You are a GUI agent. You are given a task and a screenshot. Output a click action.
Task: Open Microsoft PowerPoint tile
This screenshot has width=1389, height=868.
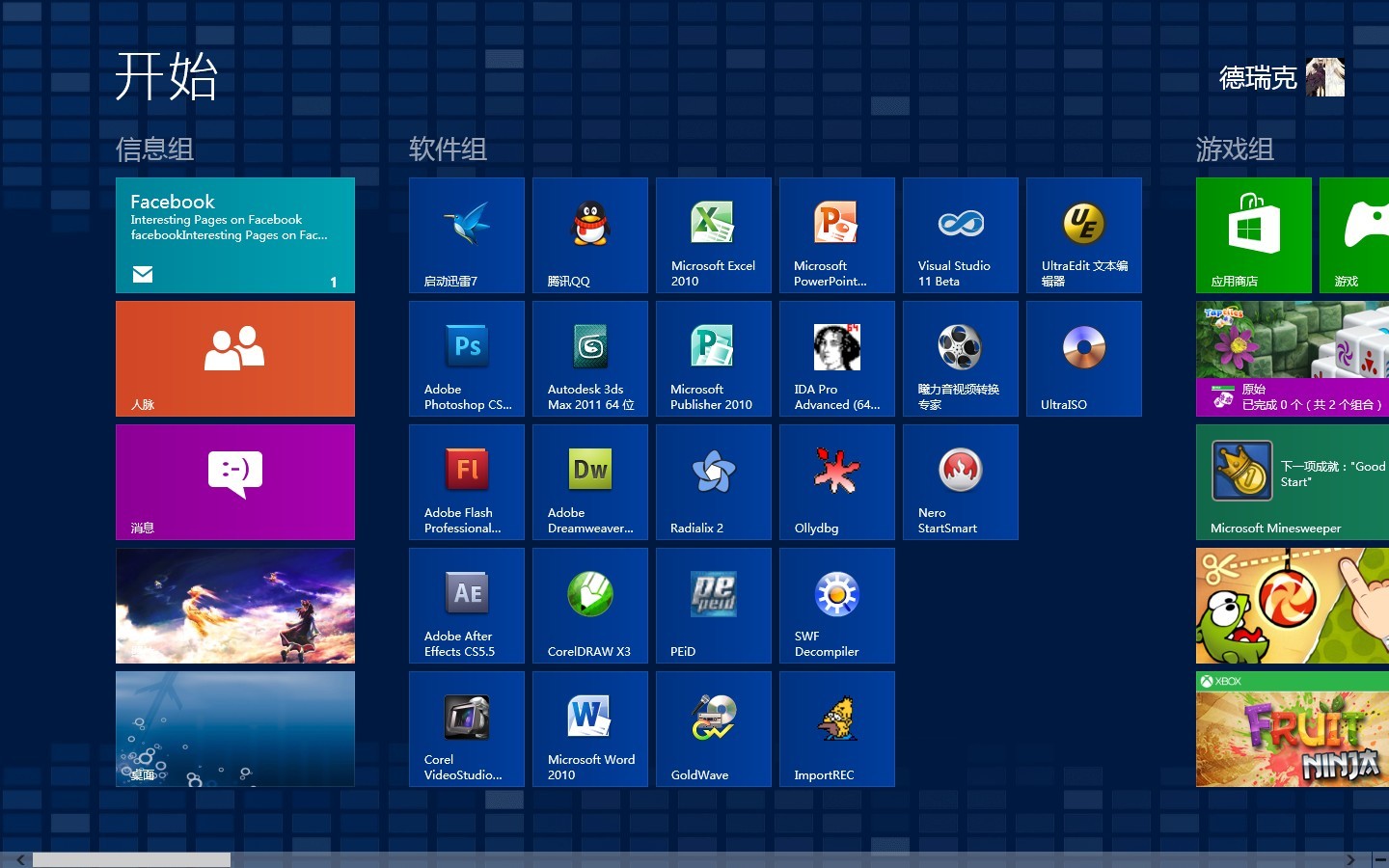pyautogui.click(x=837, y=235)
